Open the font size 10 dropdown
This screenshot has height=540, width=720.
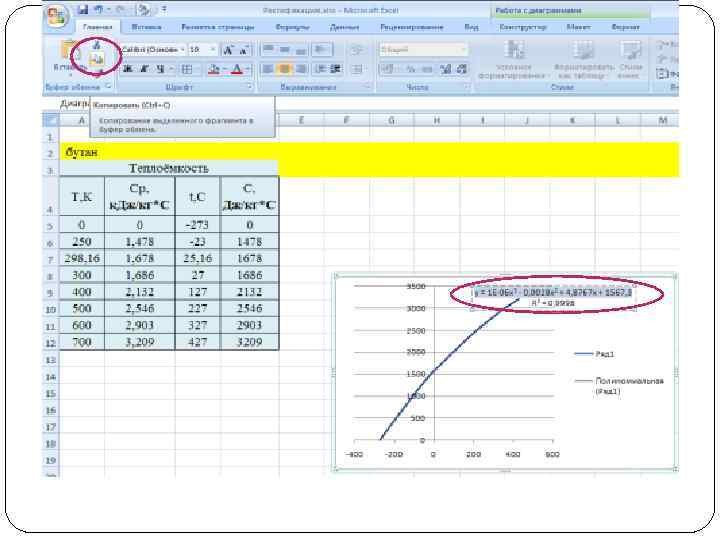click(x=212, y=50)
